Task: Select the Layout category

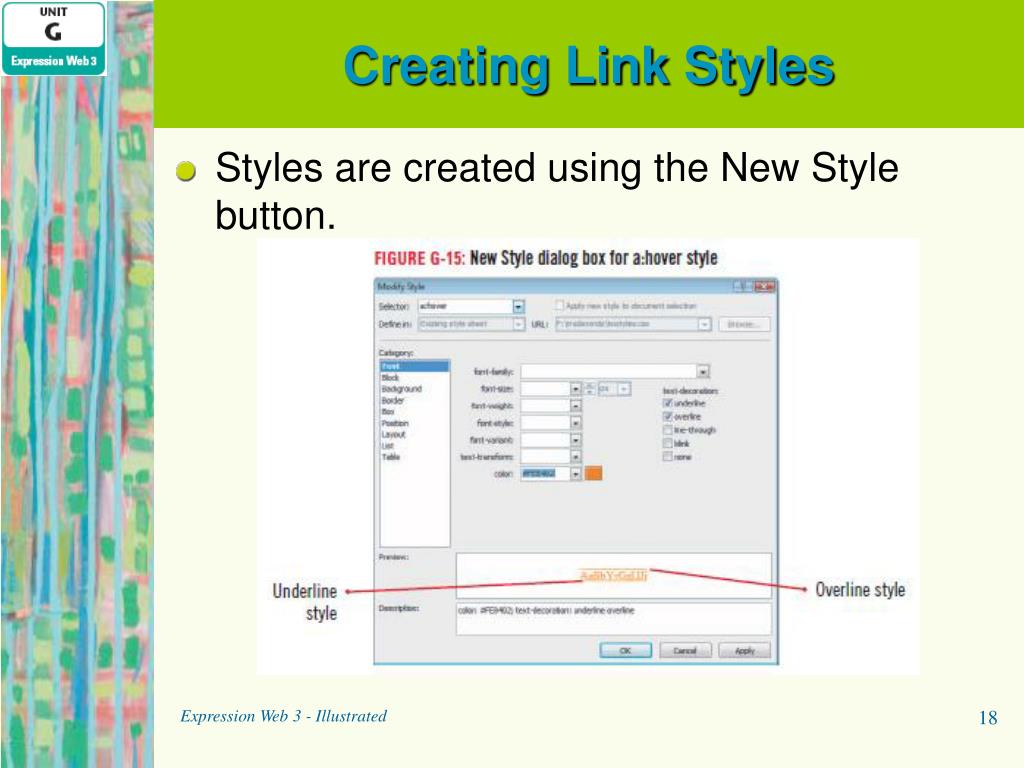Action: (x=394, y=434)
